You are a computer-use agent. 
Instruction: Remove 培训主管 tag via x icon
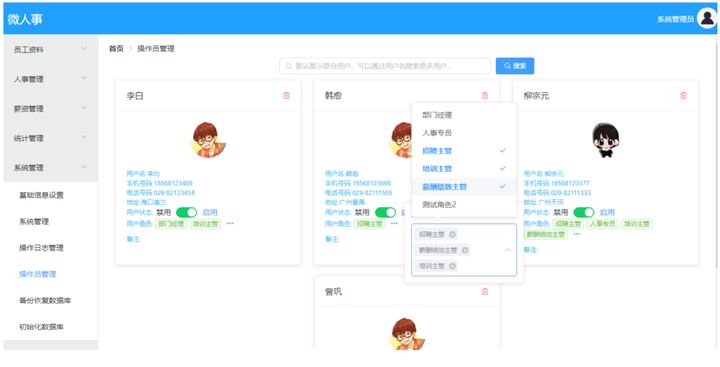tap(452, 266)
